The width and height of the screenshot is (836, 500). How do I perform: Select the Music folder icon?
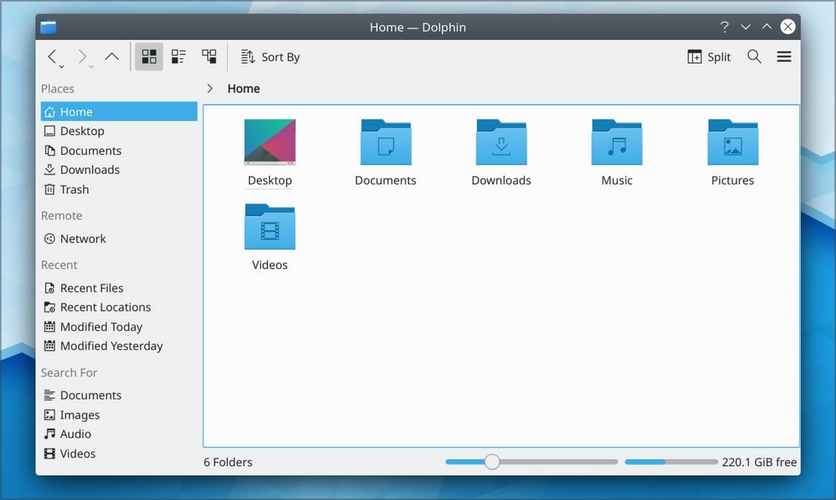[x=617, y=142]
